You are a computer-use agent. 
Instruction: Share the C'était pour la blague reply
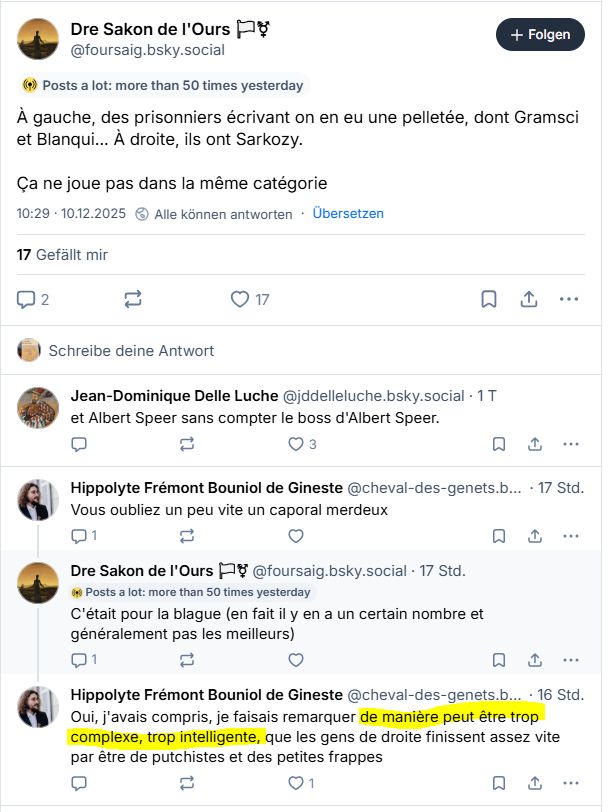pyautogui.click(x=534, y=660)
